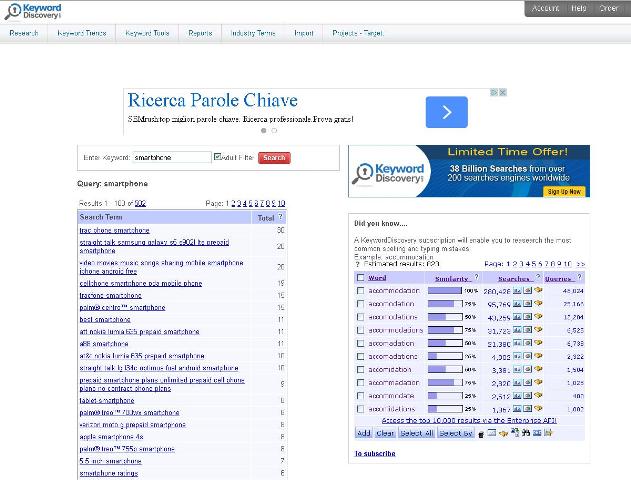This screenshot has height=480, width=631.
Task: Click the snapshot icon in the accommodation 280,428 row
Action: coord(528,290)
